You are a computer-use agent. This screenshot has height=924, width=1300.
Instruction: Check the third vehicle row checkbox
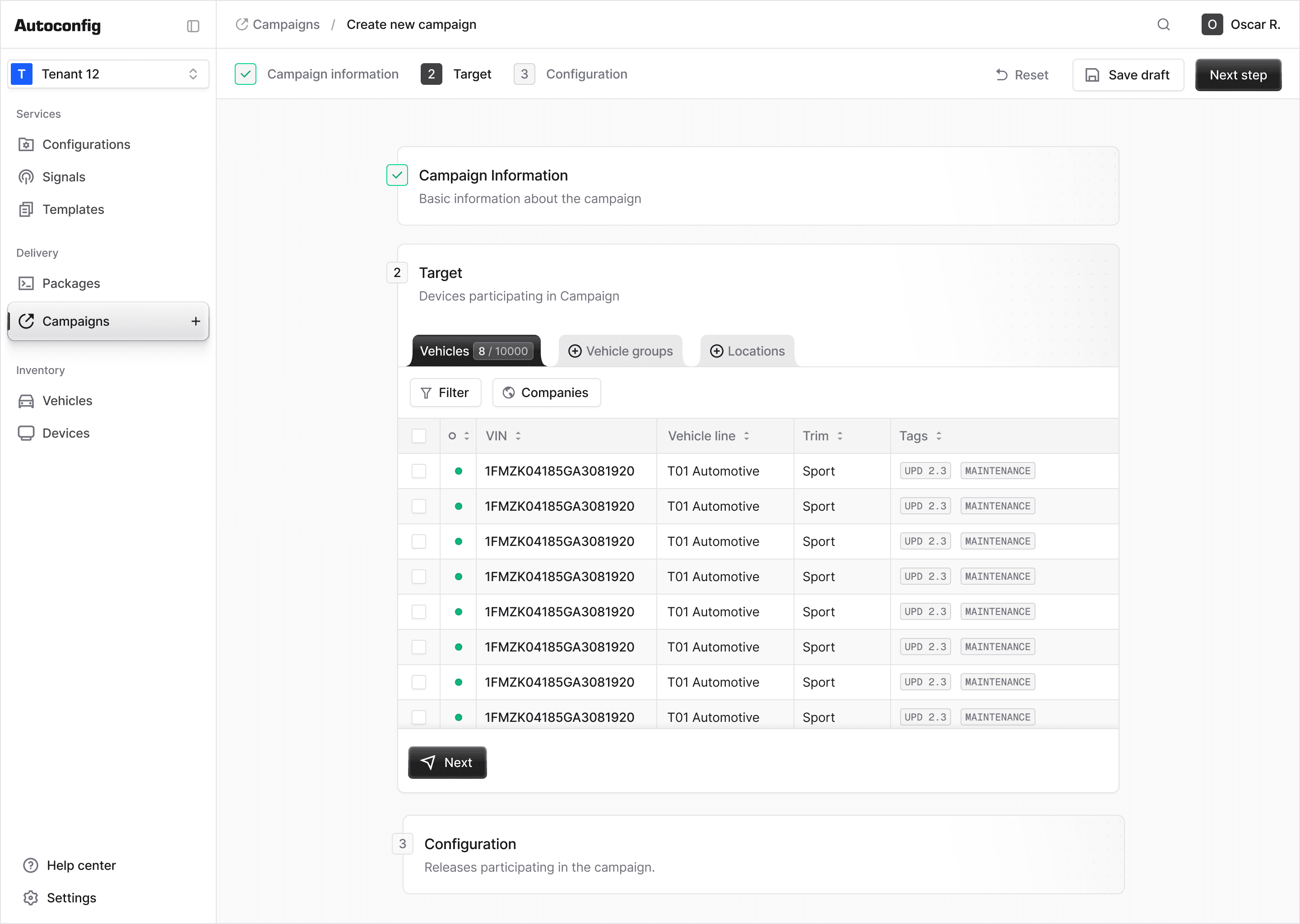point(419,542)
